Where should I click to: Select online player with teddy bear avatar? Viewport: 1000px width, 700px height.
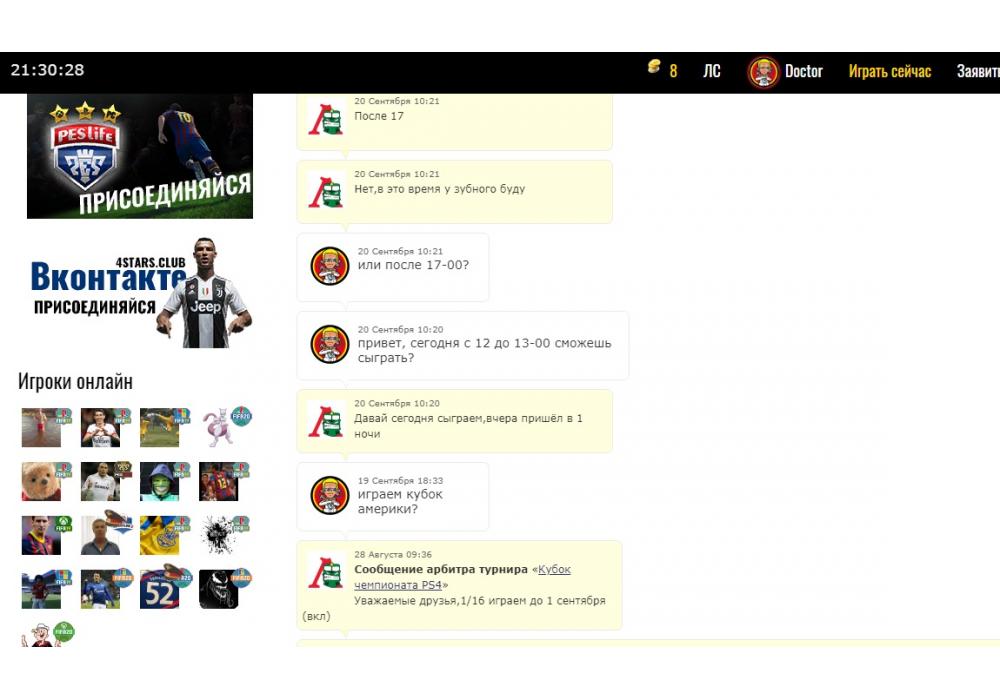41,481
